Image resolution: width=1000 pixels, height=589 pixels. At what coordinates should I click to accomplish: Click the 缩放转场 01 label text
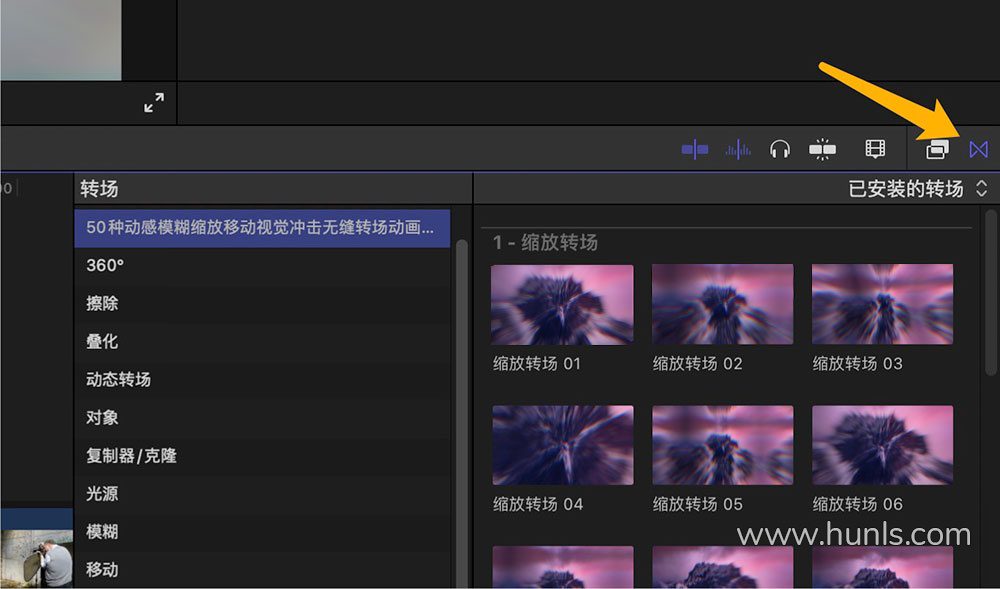click(x=536, y=364)
